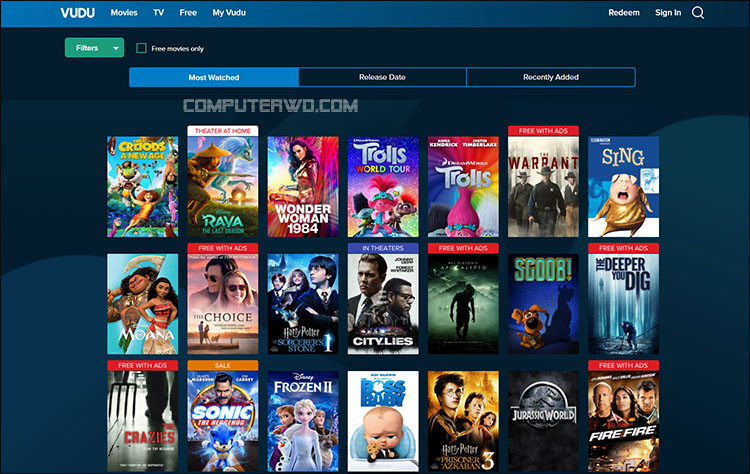Enable the Free movies only checkbox
Viewport: 750px width, 474px height.
(x=141, y=48)
